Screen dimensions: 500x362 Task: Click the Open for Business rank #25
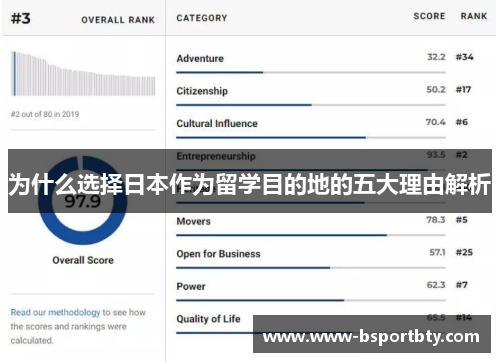[x=464, y=252]
